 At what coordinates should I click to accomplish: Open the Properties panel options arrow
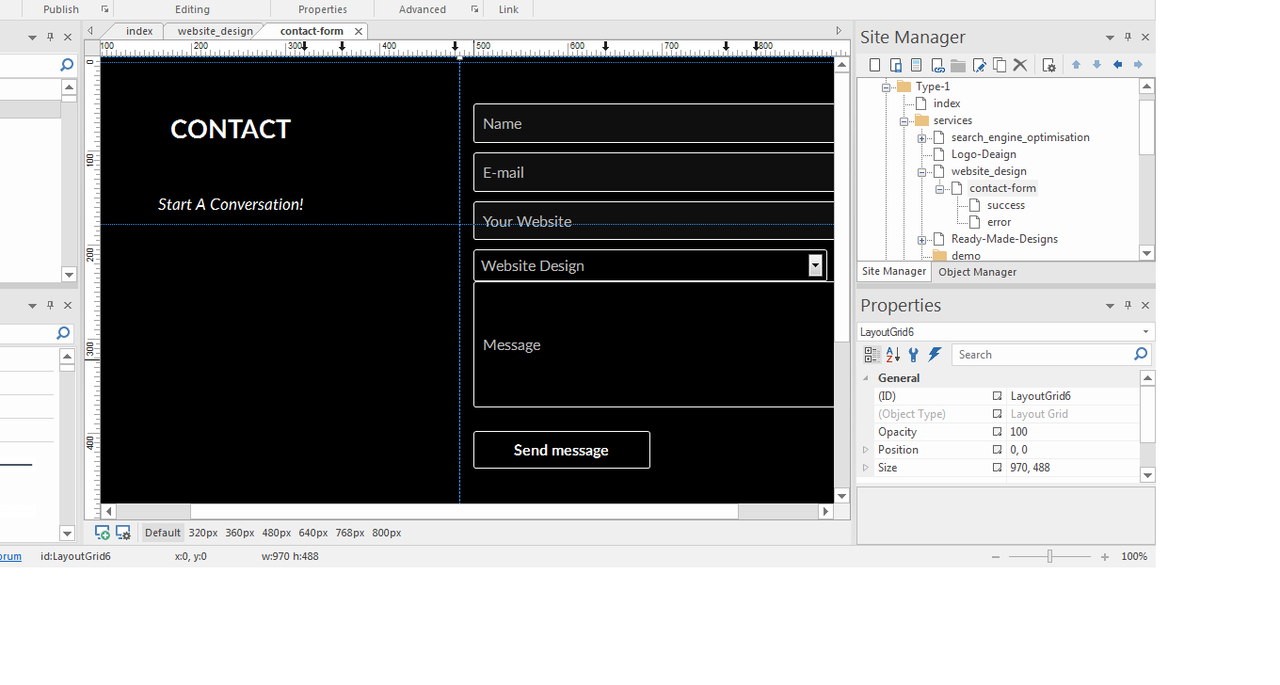[x=1110, y=306]
